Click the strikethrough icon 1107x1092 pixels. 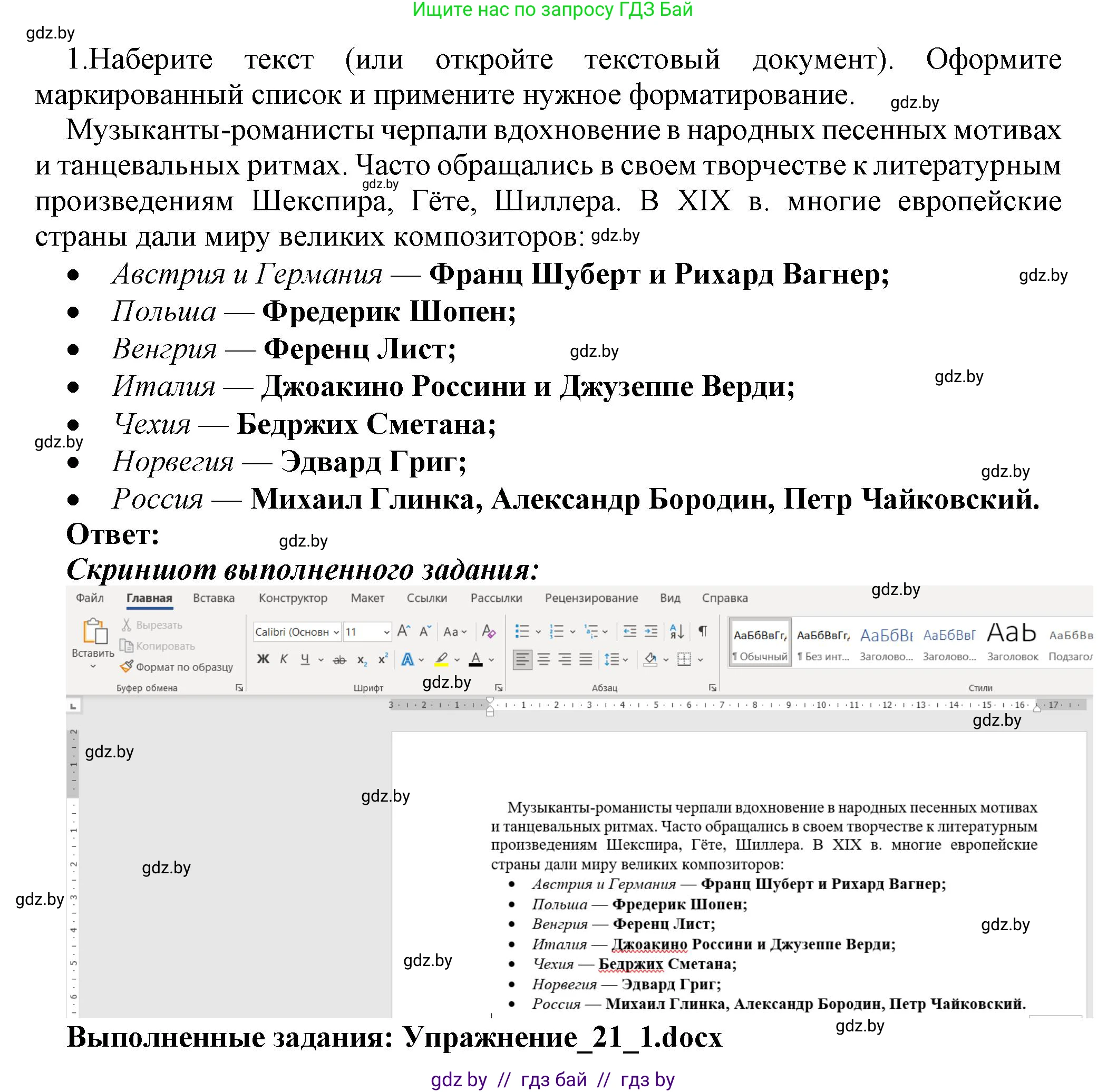click(340, 660)
